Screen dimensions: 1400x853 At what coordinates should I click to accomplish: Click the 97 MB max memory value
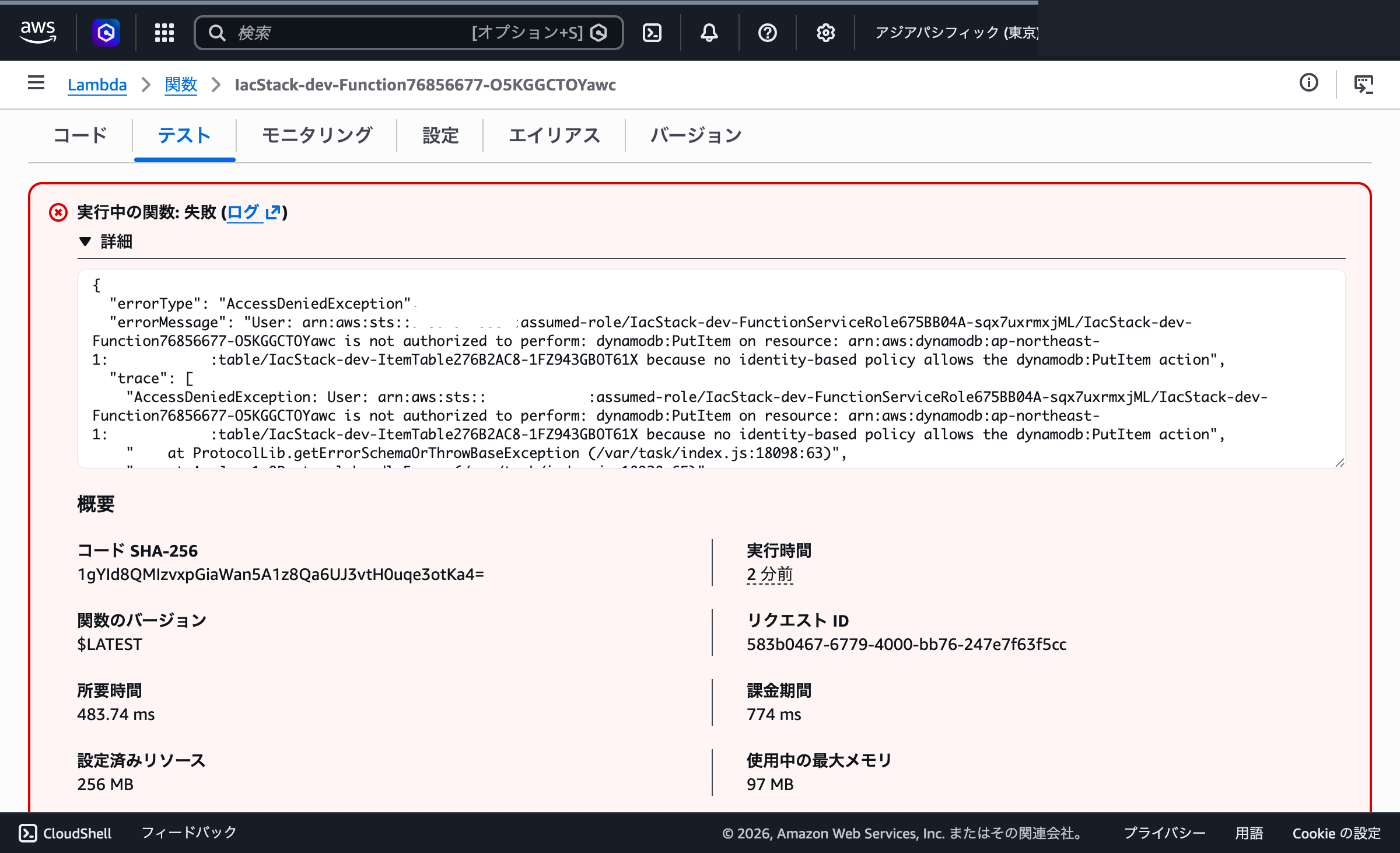tap(770, 784)
